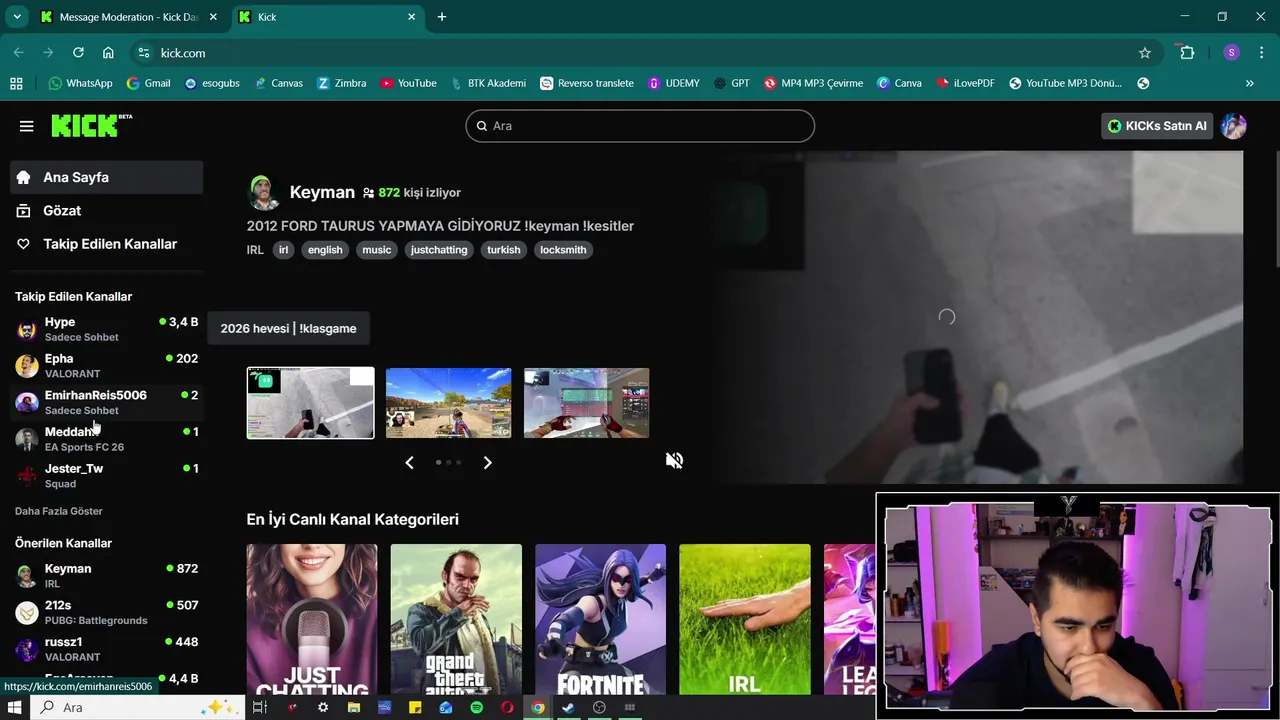Open the Kick hamburger sidebar menu

click(26, 126)
